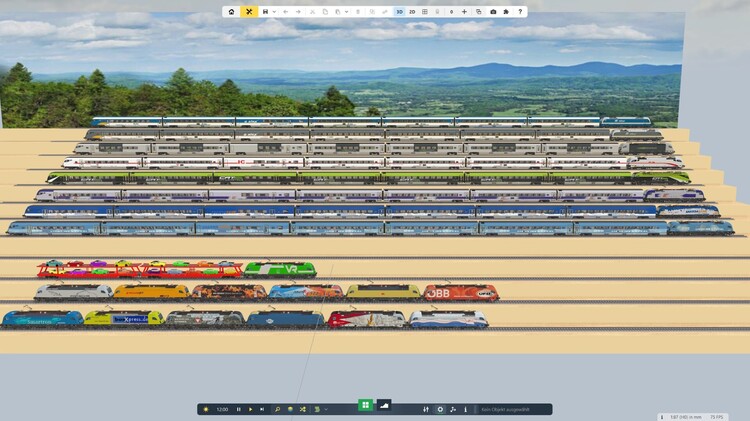Skip forward in the simulation
Screen dimensions: 750x421
262,410
